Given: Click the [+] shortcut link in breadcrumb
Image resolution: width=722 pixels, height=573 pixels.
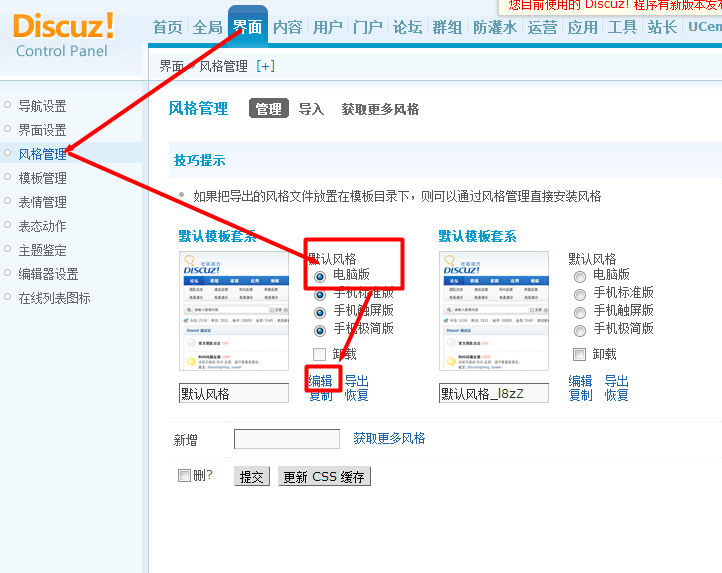Looking at the screenshot, I should 266,66.
